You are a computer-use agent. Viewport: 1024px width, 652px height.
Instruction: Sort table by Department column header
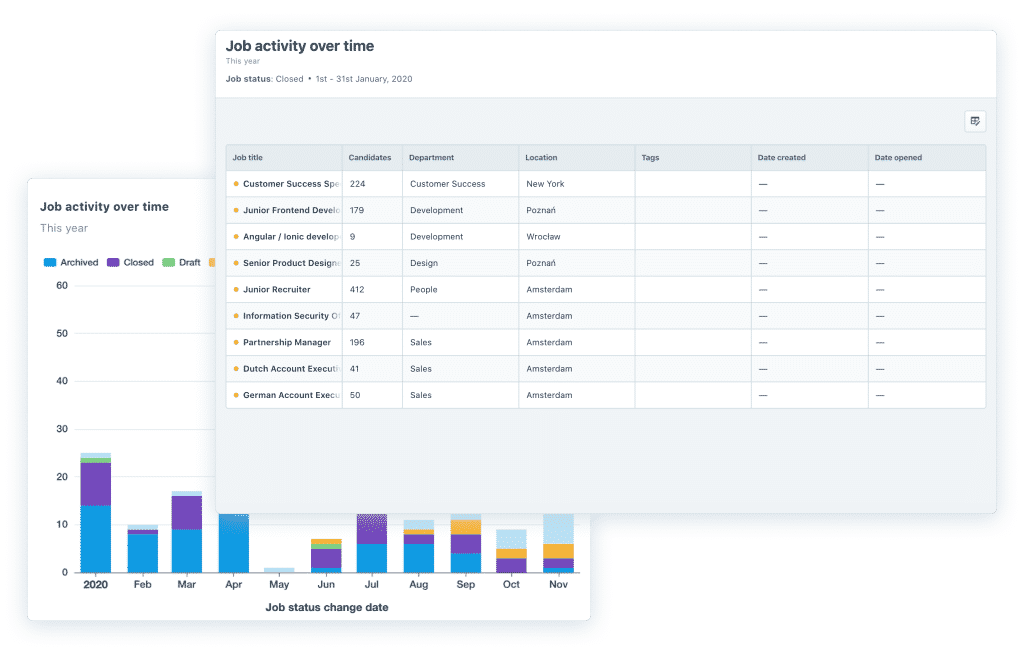point(432,158)
